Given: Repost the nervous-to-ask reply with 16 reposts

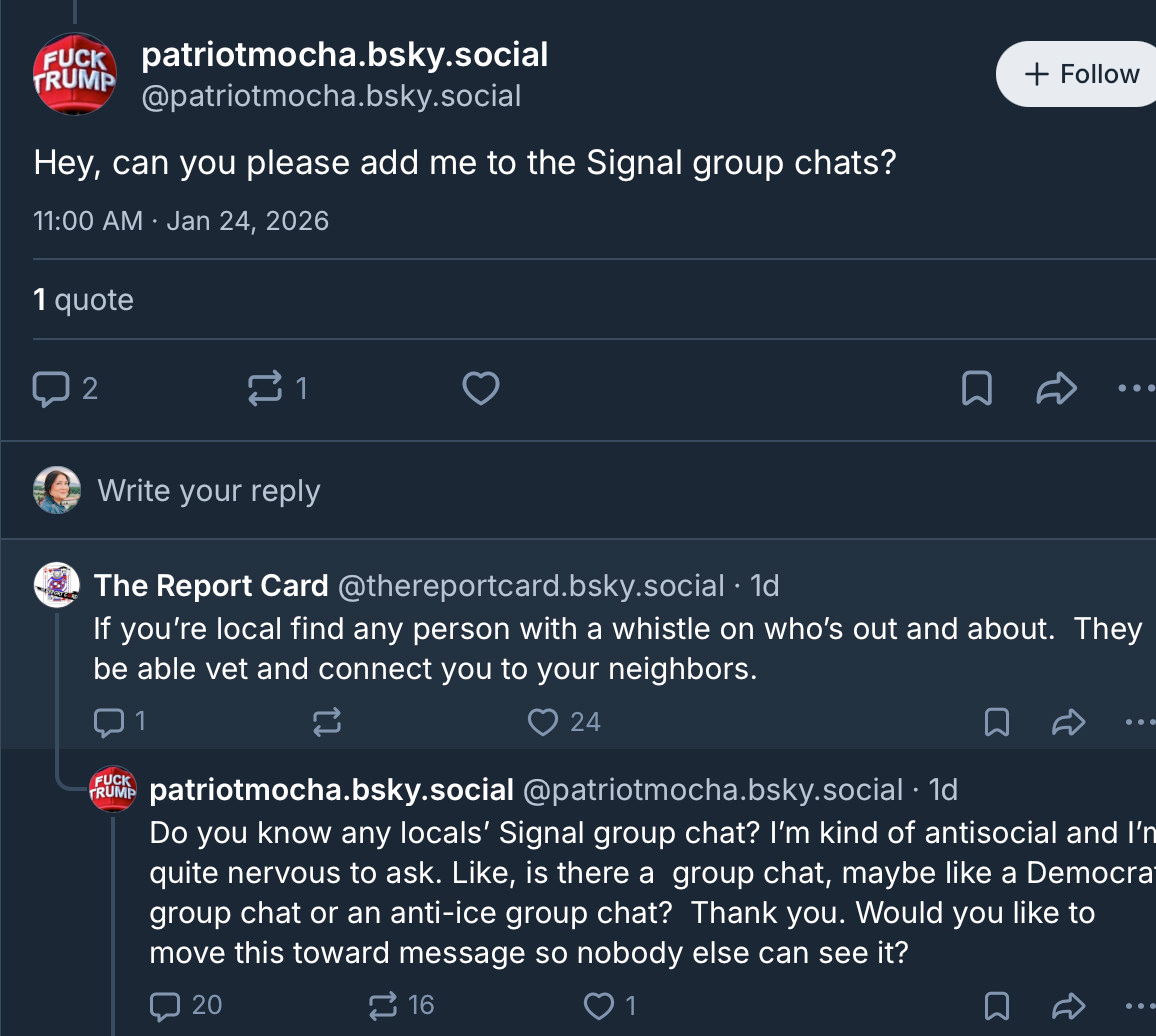Looking at the screenshot, I should click(x=383, y=1005).
